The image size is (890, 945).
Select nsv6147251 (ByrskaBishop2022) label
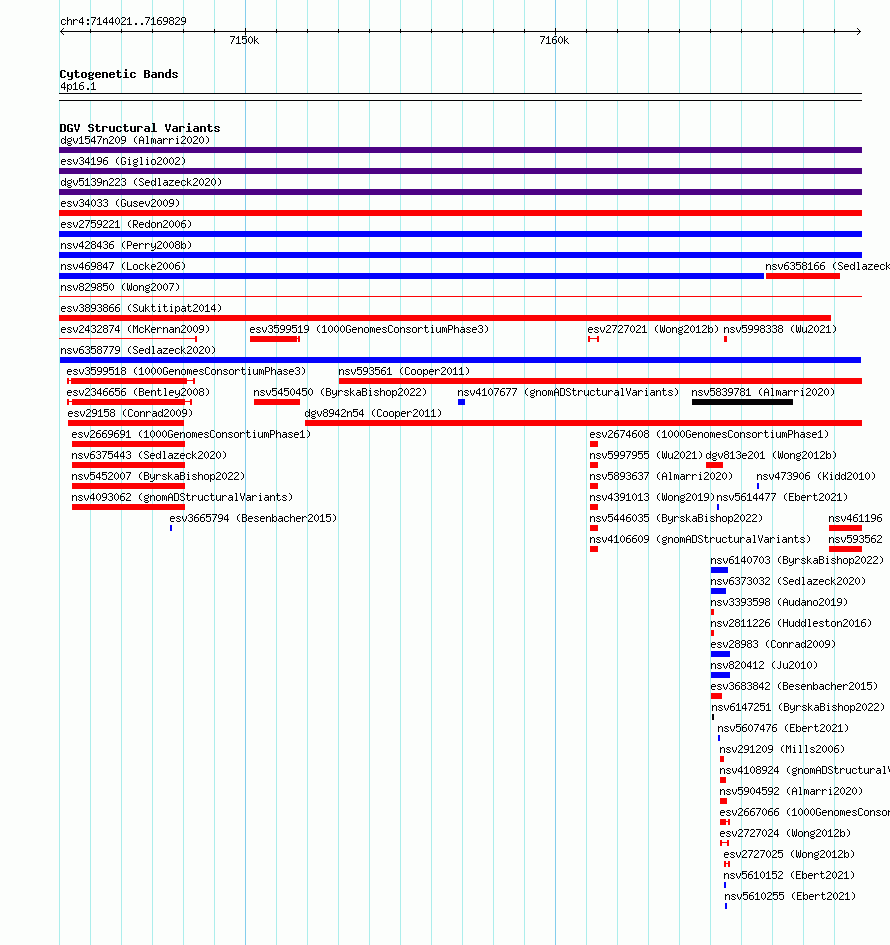click(798, 708)
